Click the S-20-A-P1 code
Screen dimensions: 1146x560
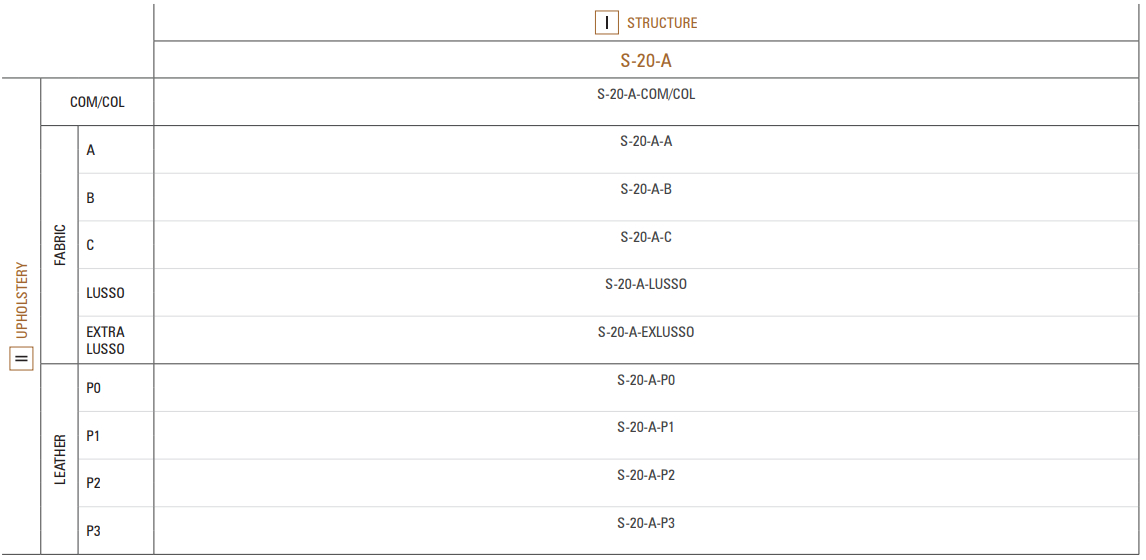coord(646,428)
